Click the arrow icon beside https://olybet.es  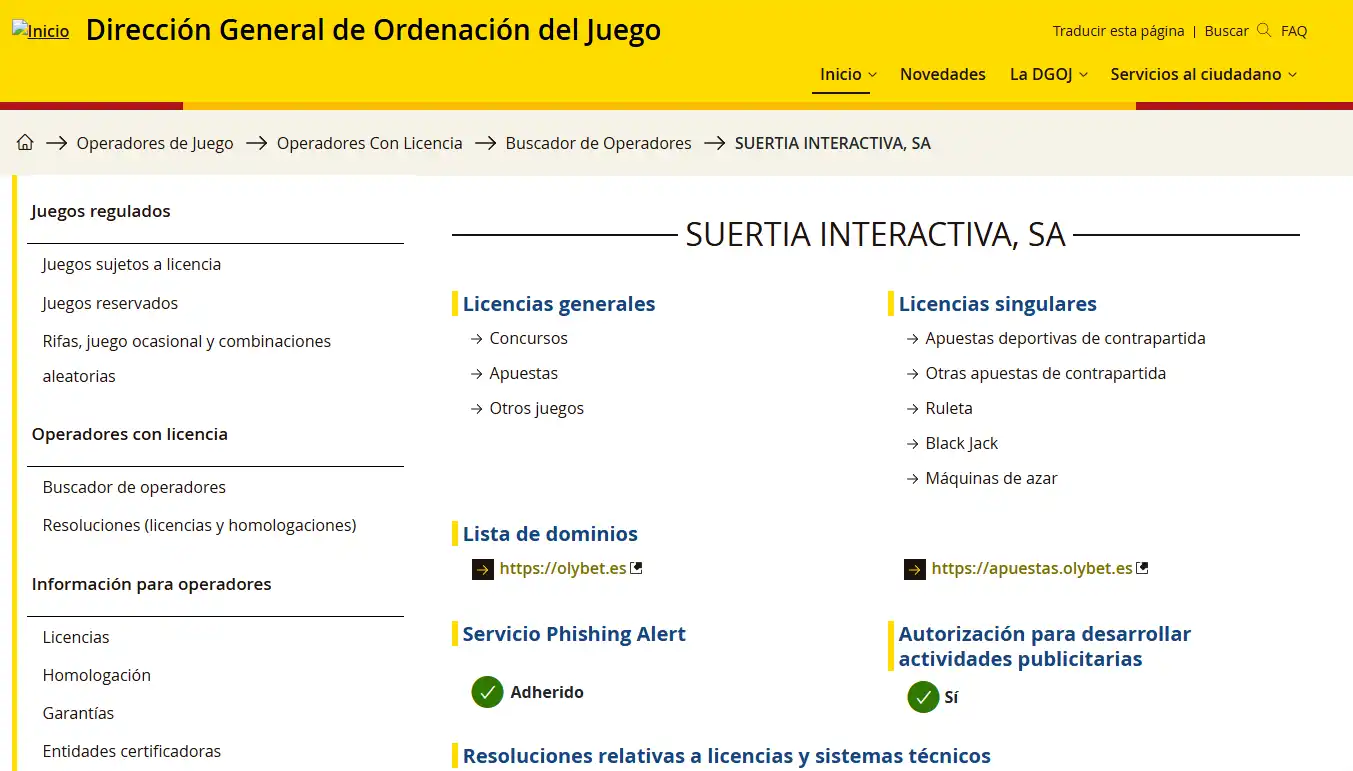(483, 569)
